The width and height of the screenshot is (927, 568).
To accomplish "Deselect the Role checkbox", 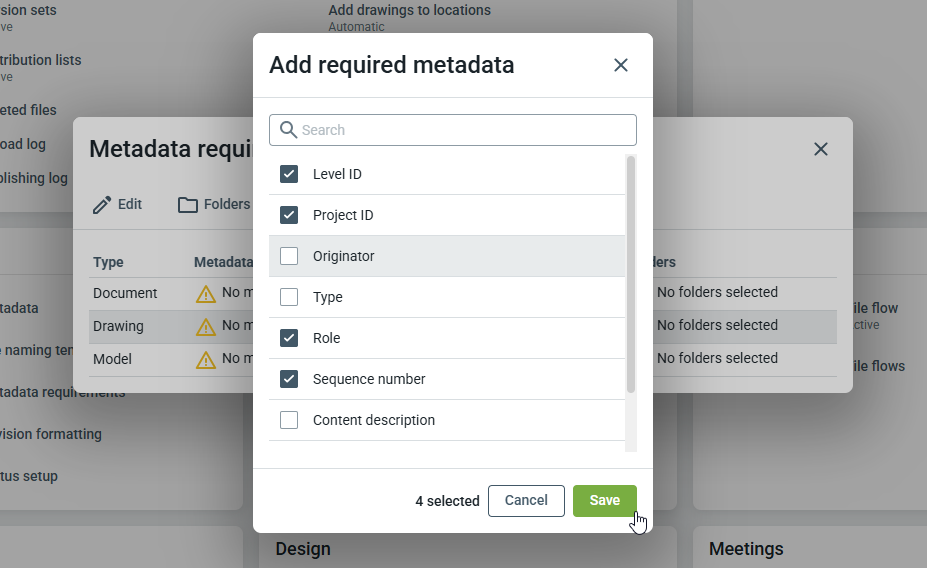I will coord(289,338).
